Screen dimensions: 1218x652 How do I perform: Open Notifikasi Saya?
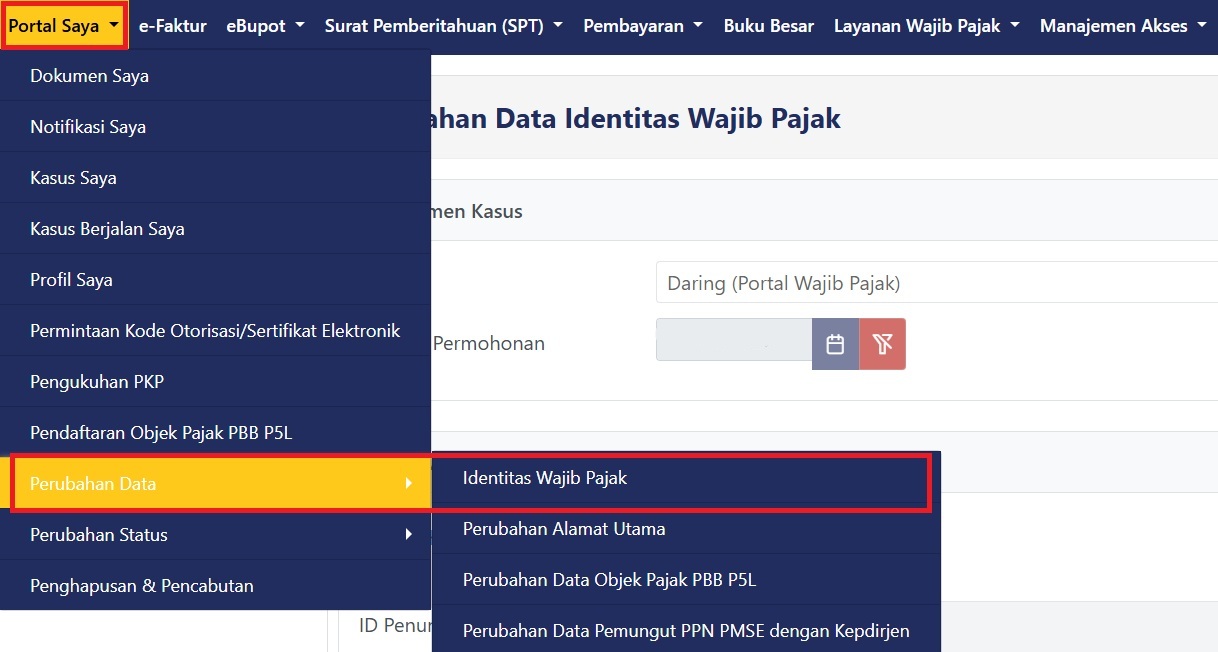click(x=88, y=127)
